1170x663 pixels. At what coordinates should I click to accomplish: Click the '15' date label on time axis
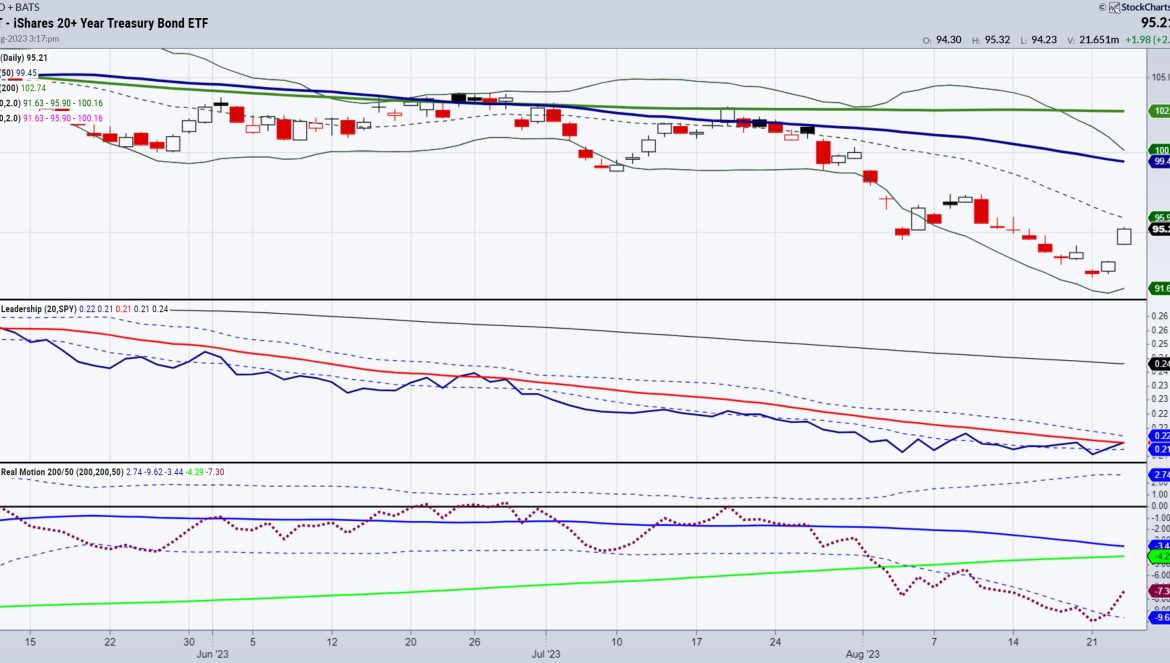(30, 641)
